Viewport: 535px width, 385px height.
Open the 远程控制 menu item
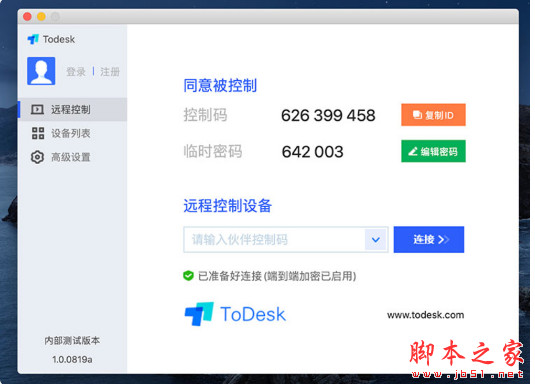[x=73, y=110]
